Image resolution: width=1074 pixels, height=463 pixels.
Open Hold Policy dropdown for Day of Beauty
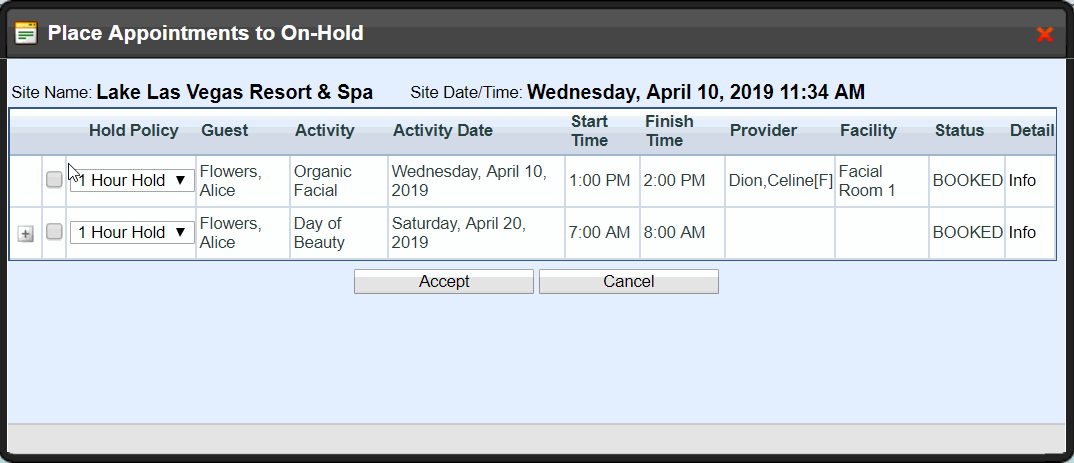(x=132, y=233)
